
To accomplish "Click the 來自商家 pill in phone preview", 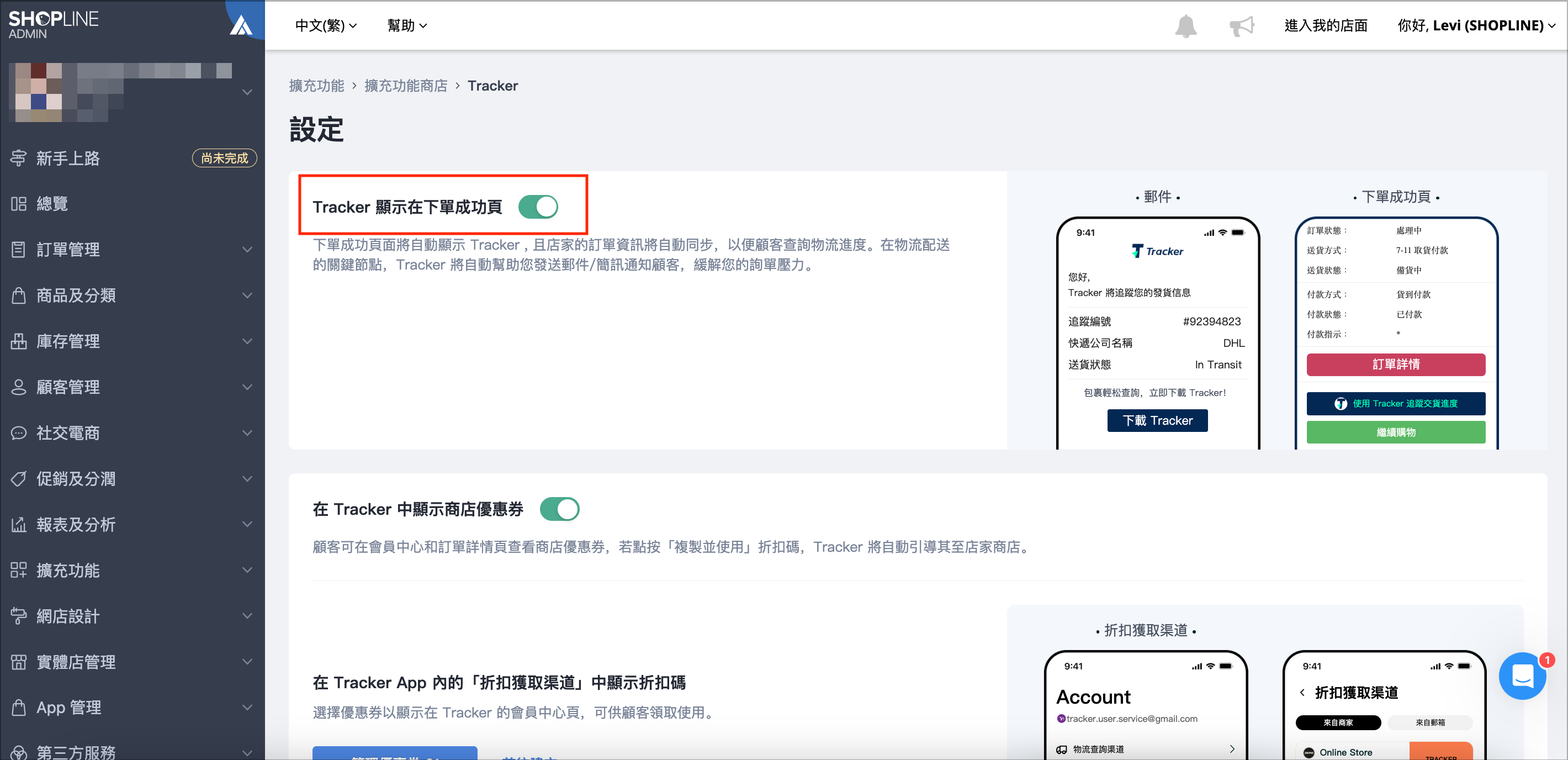I will click(1338, 723).
